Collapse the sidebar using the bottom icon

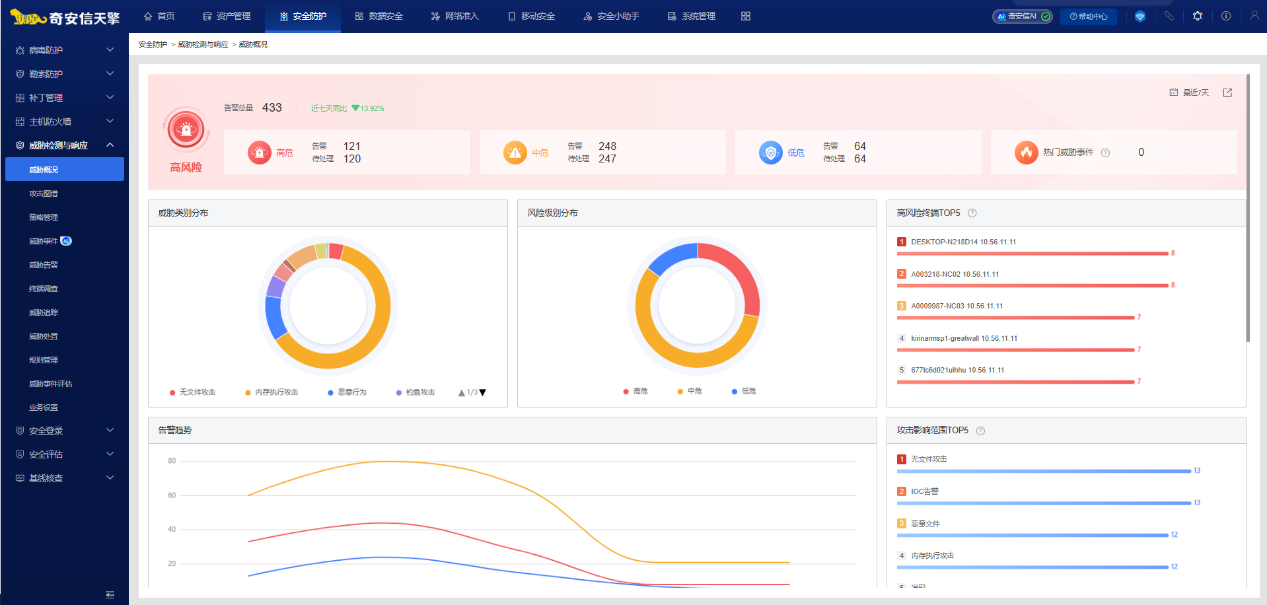(110, 595)
